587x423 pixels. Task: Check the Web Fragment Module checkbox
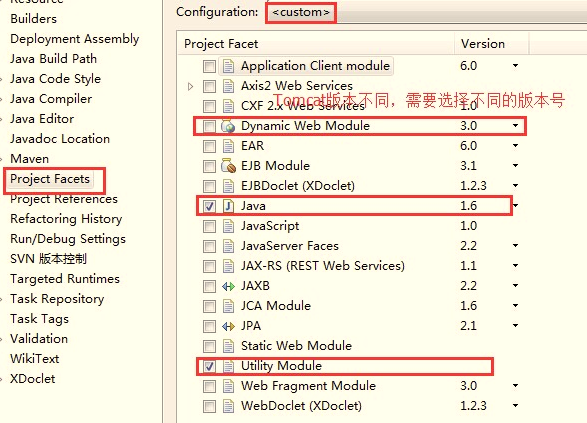[209, 386]
